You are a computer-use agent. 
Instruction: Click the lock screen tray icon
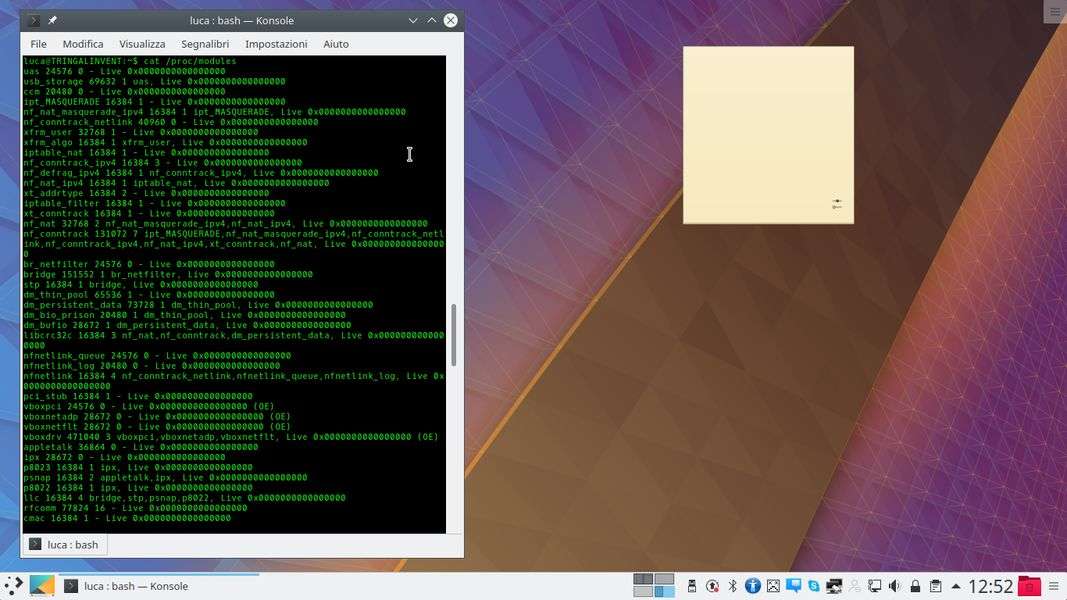coord(914,586)
